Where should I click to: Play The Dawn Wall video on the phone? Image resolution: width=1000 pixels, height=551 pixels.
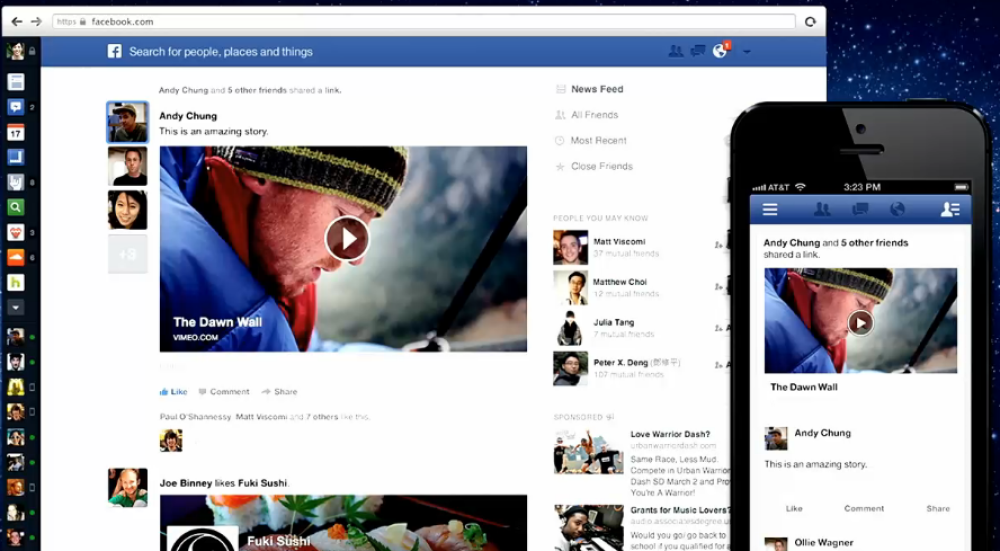tap(860, 323)
